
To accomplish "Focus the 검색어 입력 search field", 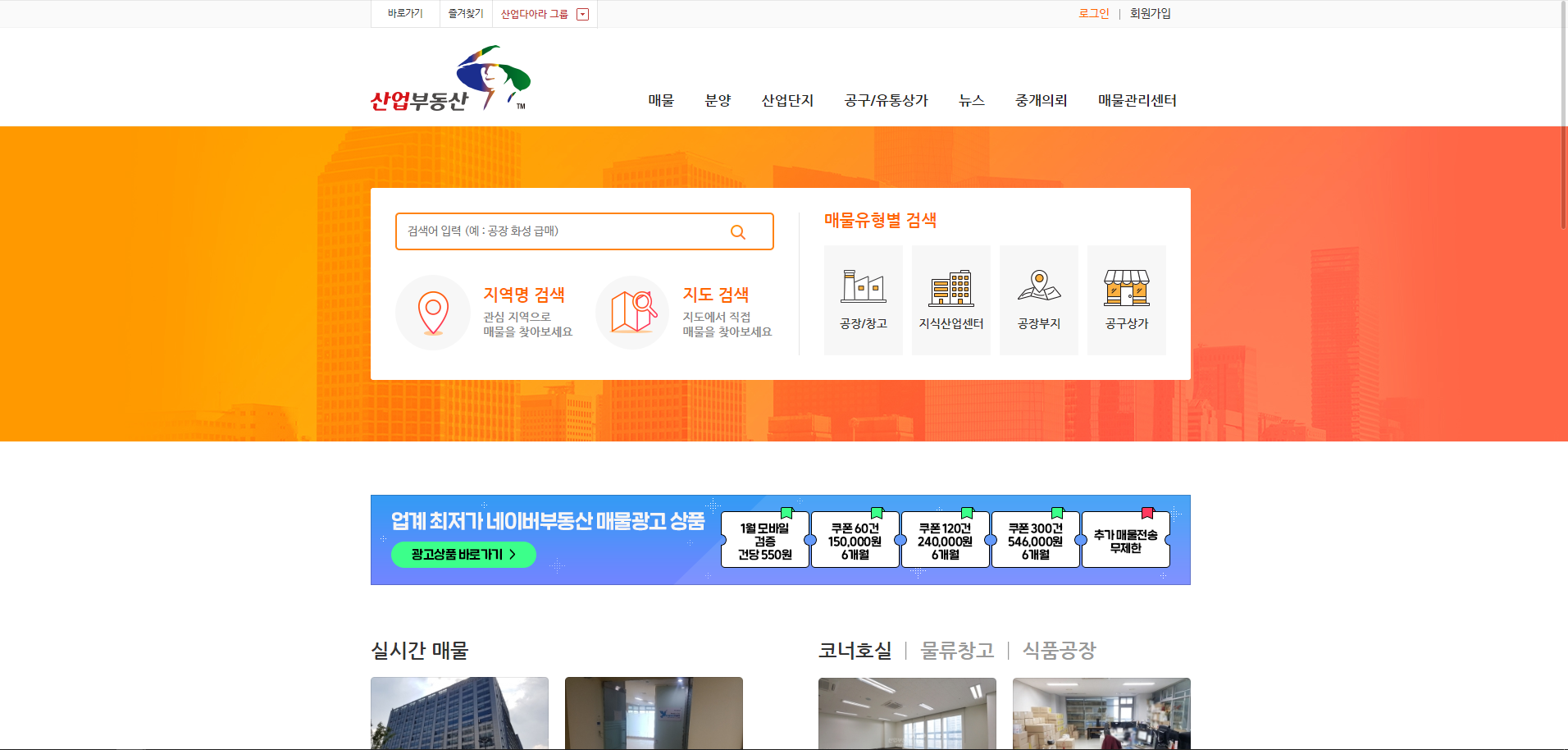I will pyautogui.click(x=584, y=231).
